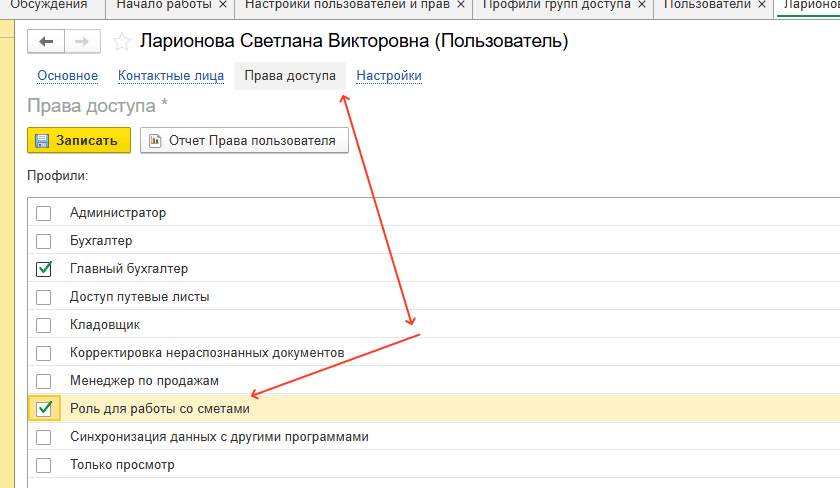
Task: Click Записать to save changes
Action: pyautogui.click(x=79, y=141)
